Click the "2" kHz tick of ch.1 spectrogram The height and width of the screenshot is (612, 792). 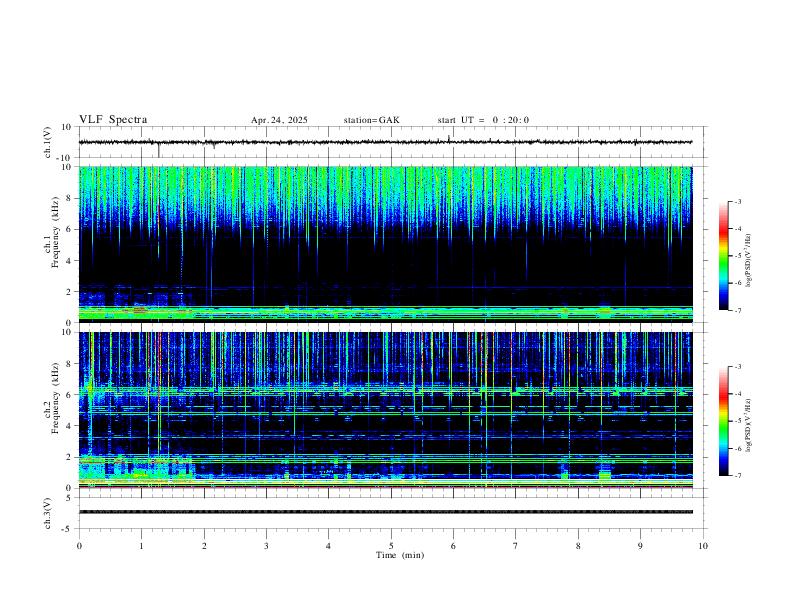[69, 291]
